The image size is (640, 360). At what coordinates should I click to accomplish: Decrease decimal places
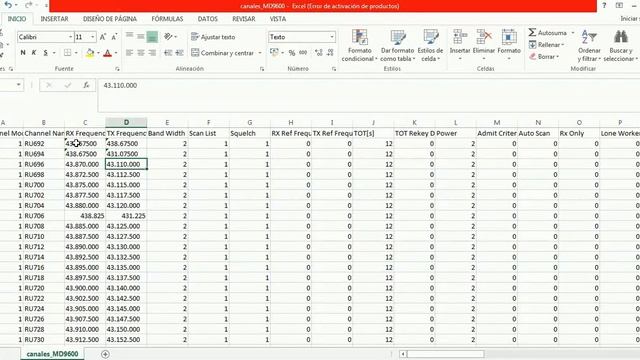[x=330, y=53]
